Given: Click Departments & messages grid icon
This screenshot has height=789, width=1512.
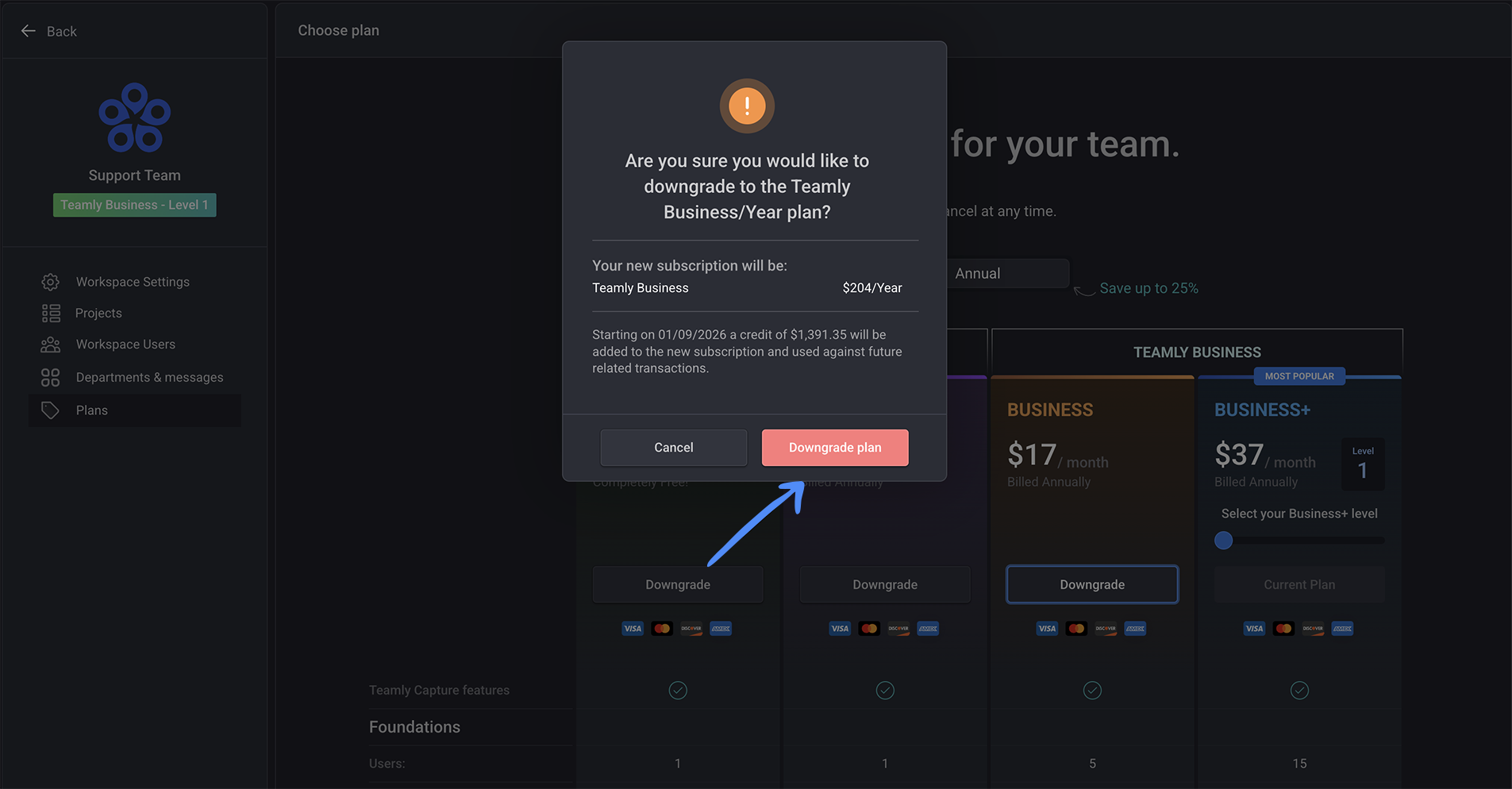Looking at the screenshot, I should pyautogui.click(x=50, y=378).
